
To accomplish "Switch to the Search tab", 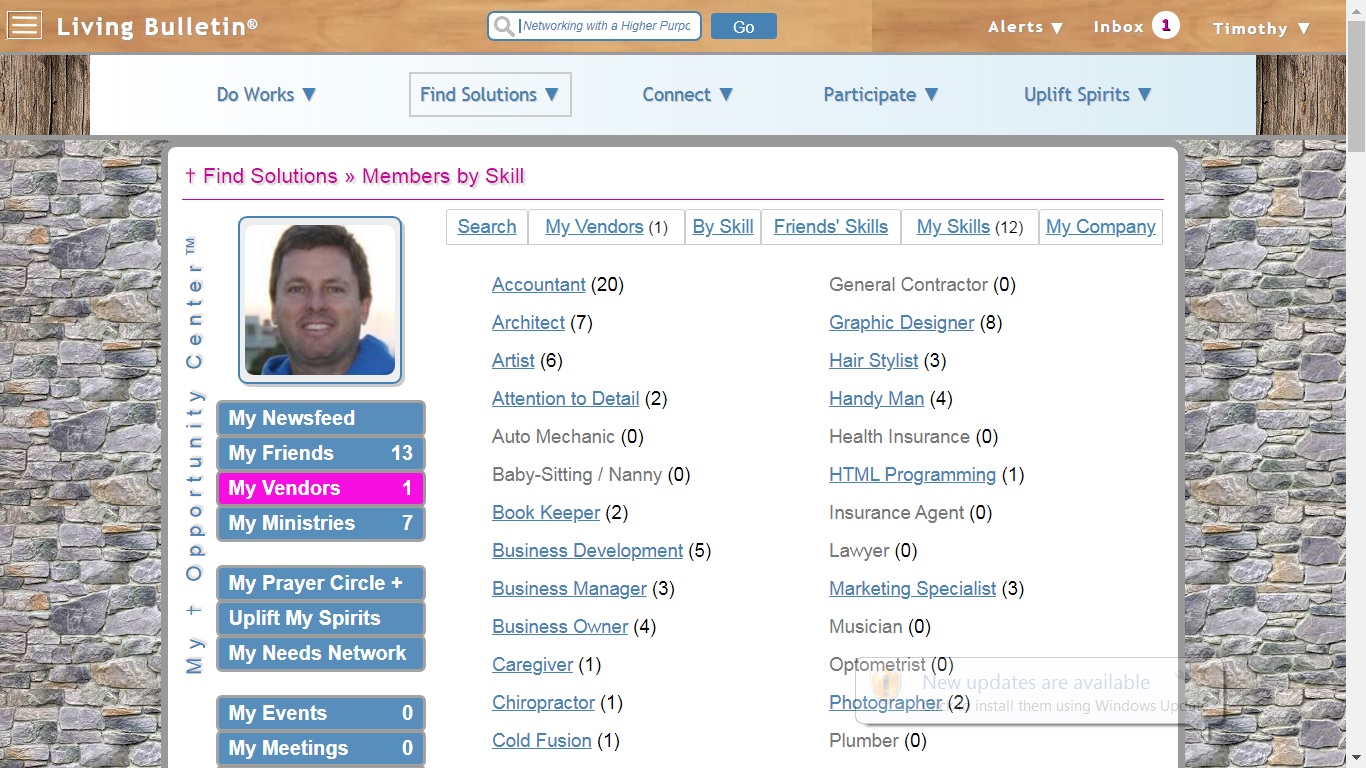I will click(487, 227).
